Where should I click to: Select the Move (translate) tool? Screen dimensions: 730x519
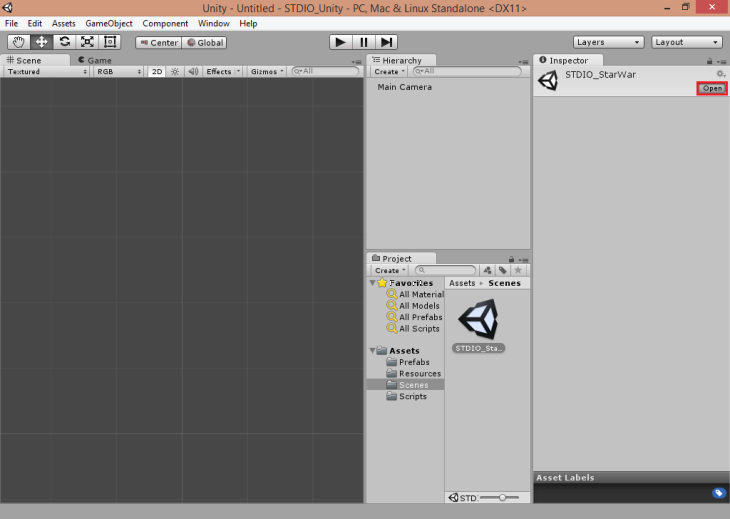pyautogui.click(x=41, y=42)
